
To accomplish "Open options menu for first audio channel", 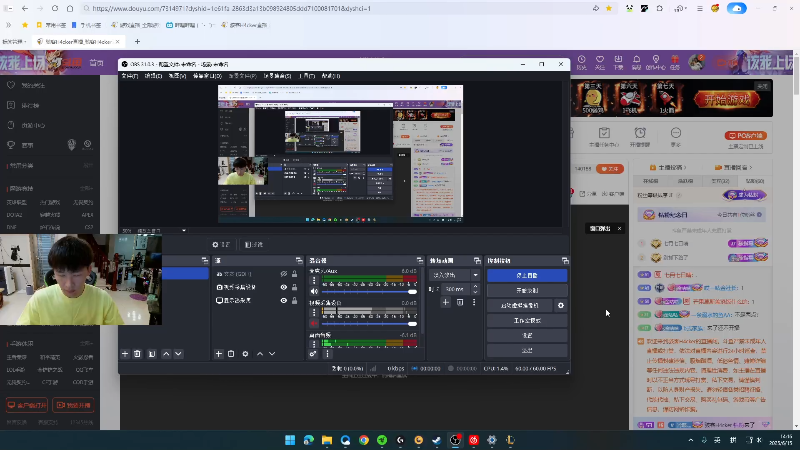I will [x=314, y=280].
